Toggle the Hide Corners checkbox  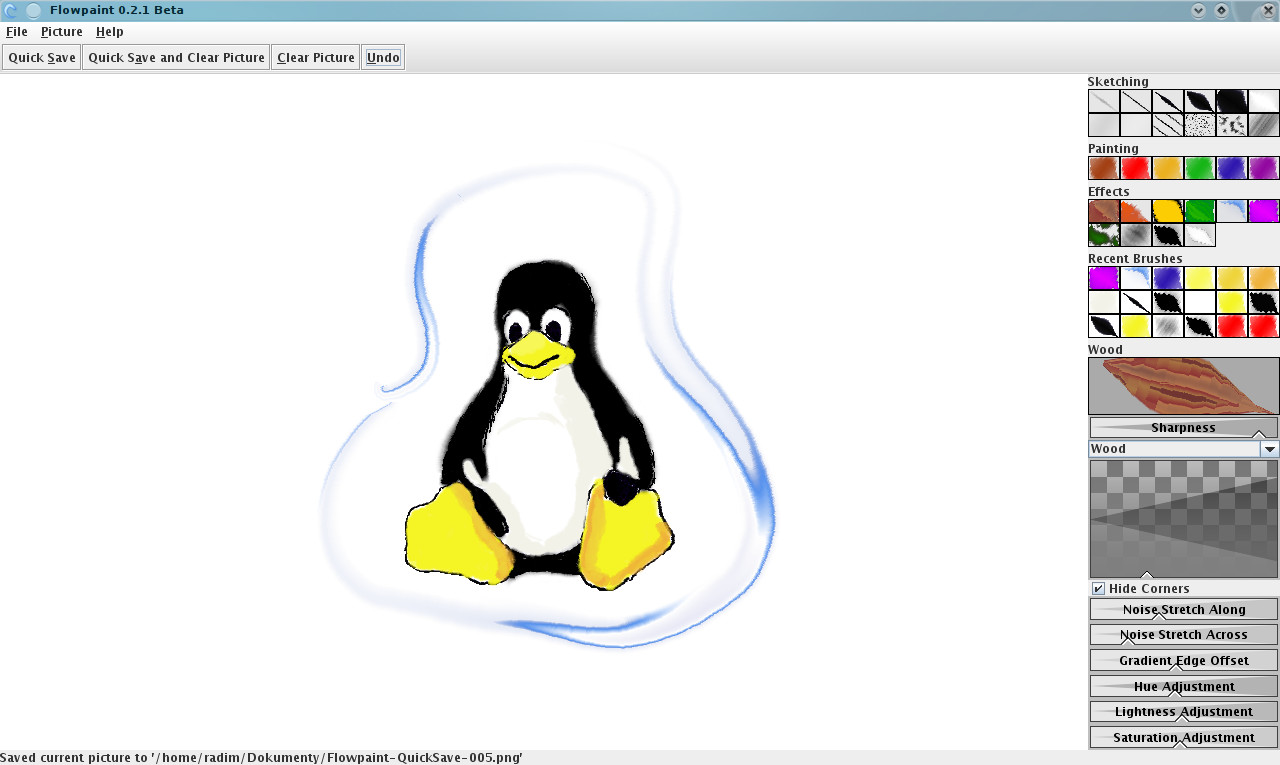pos(1098,589)
